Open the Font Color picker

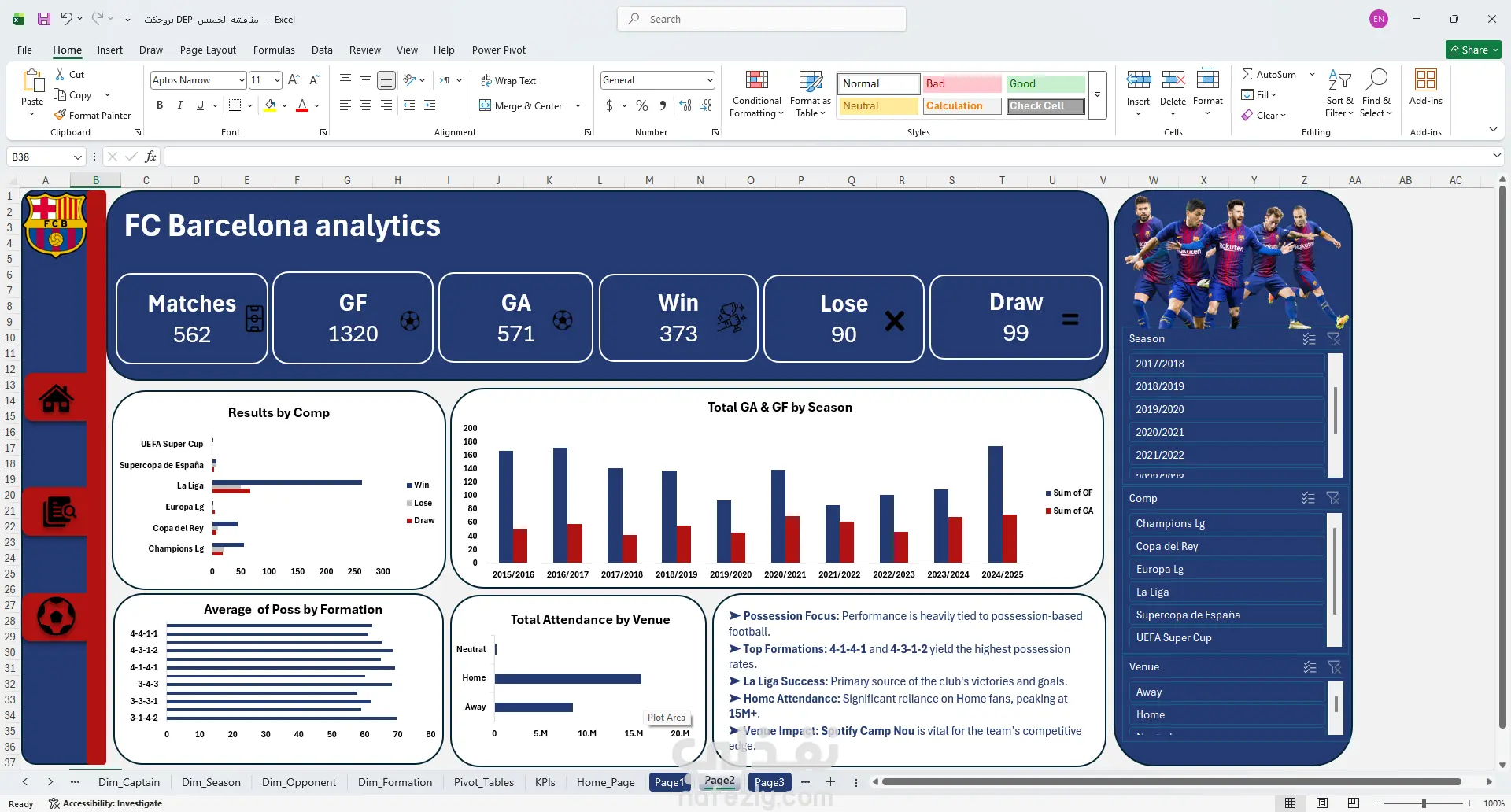point(302,105)
